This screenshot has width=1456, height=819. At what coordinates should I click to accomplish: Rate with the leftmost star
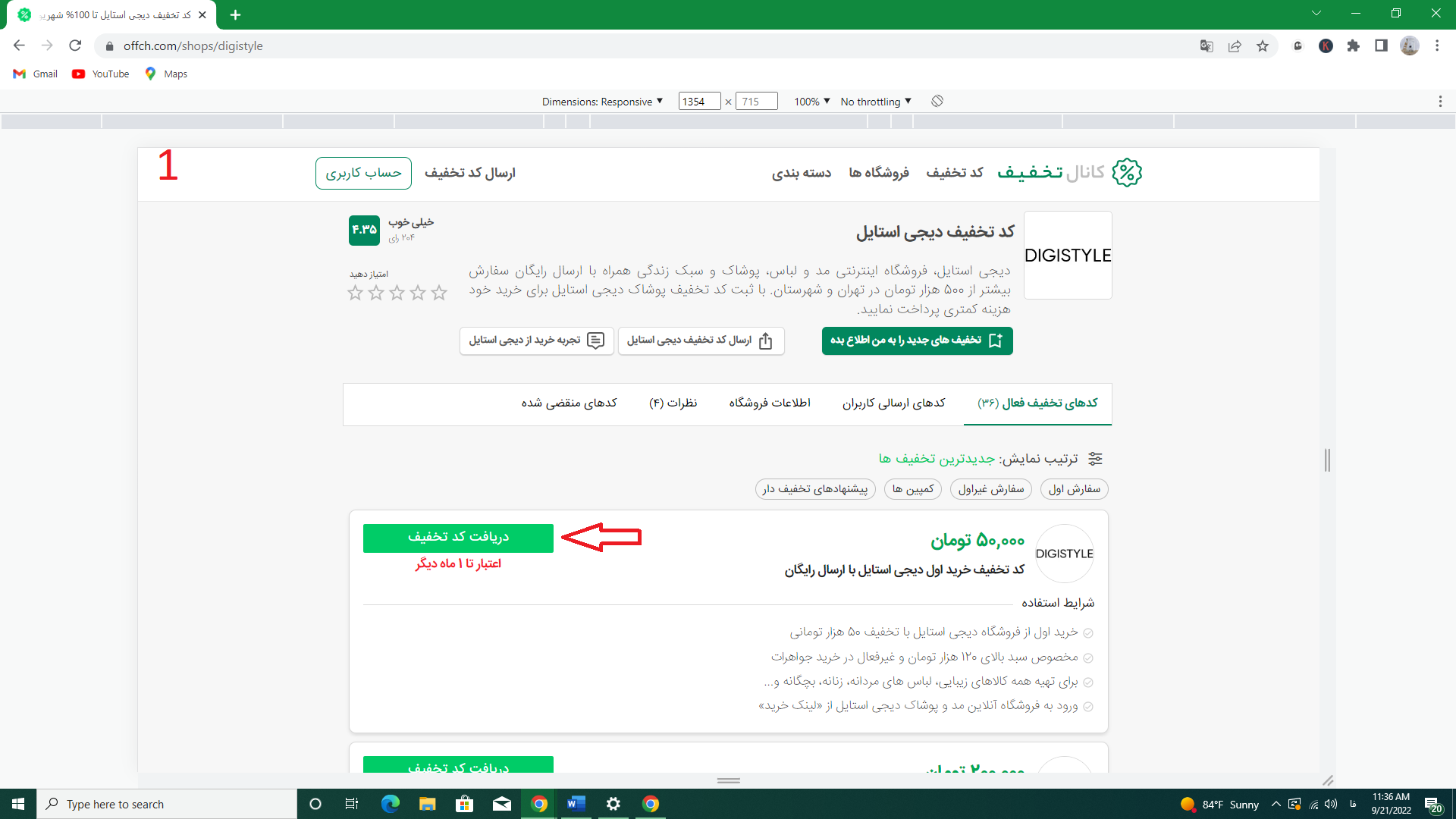pyautogui.click(x=355, y=293)
